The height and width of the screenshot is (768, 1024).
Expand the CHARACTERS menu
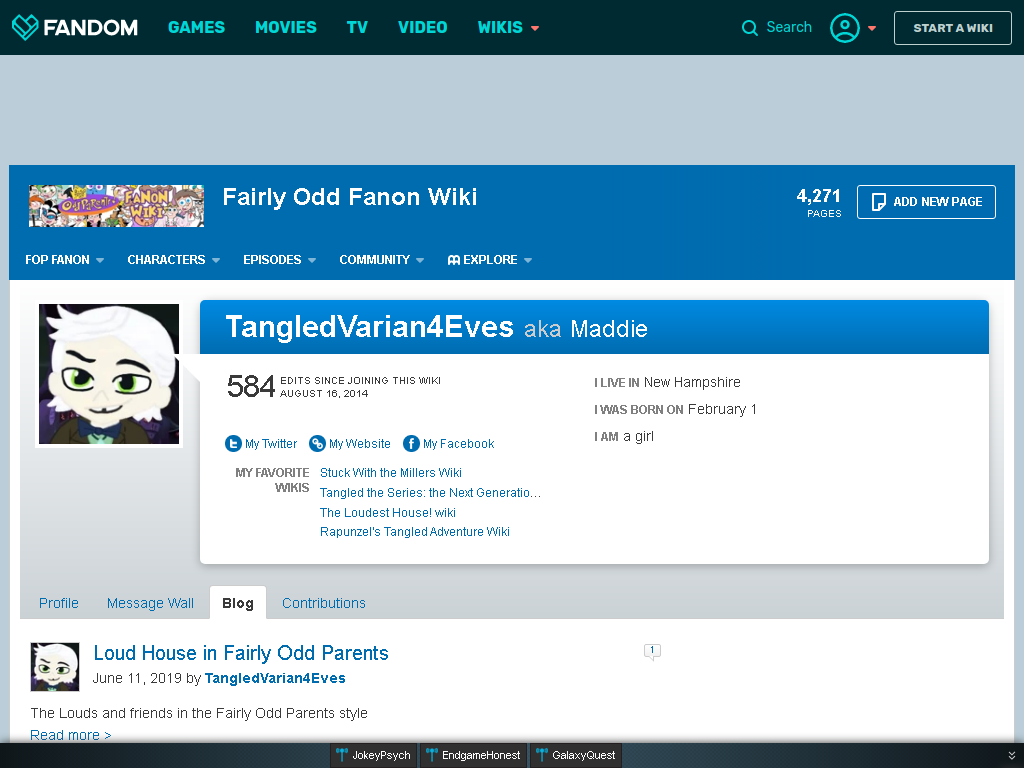point(174,260)
